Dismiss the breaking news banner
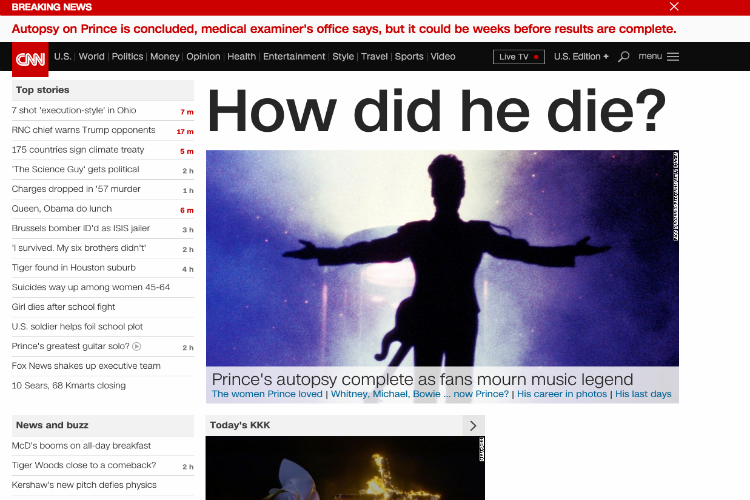The image size is (750, 500). [674, 6]
